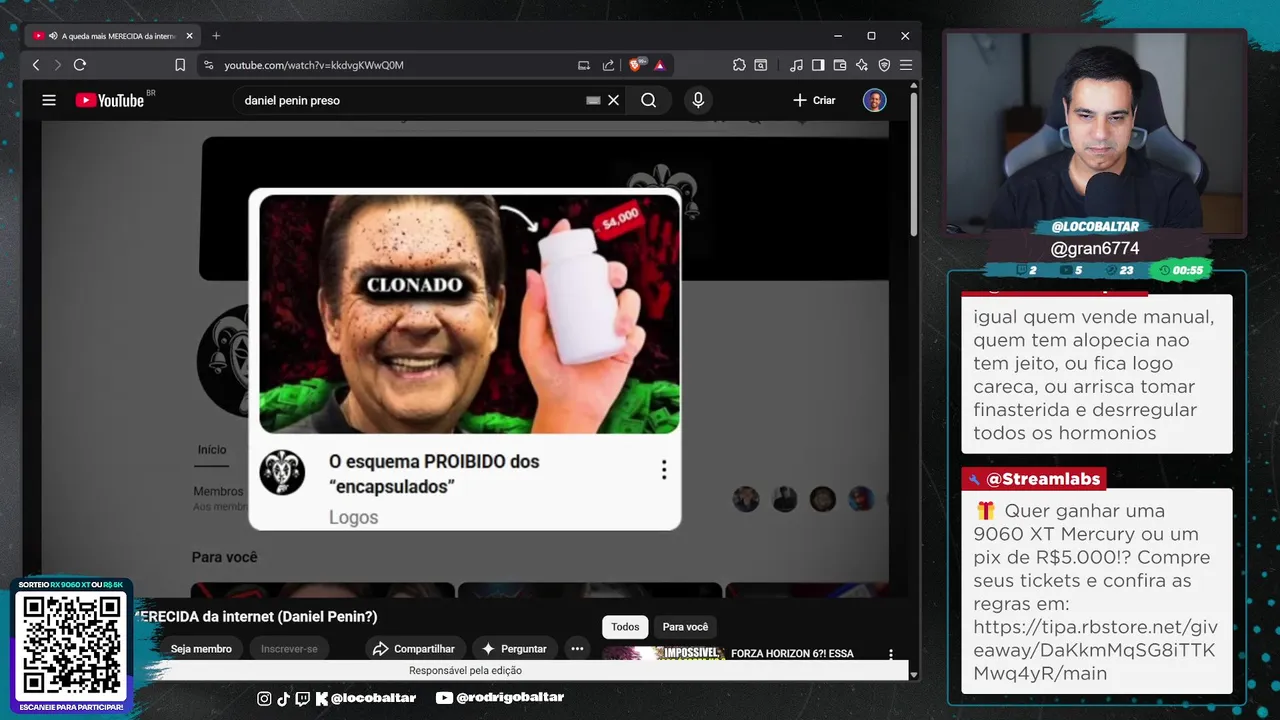Open options for FORZA HORIZON 6 suggestion

891,654
